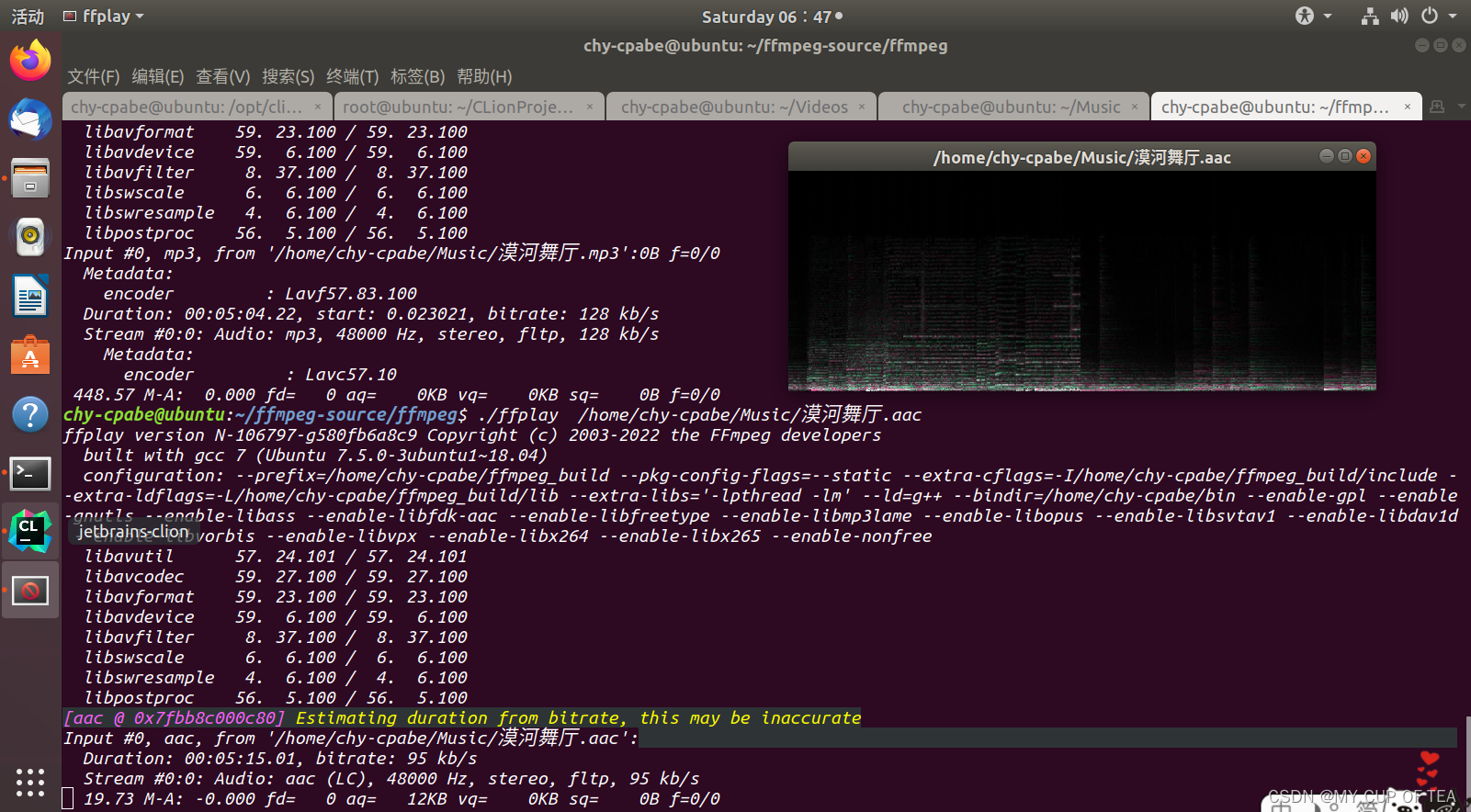Click 'Stream #0:0: Audio: aac (LC)' line
The image size is (1471, 812).
point(391,778)
